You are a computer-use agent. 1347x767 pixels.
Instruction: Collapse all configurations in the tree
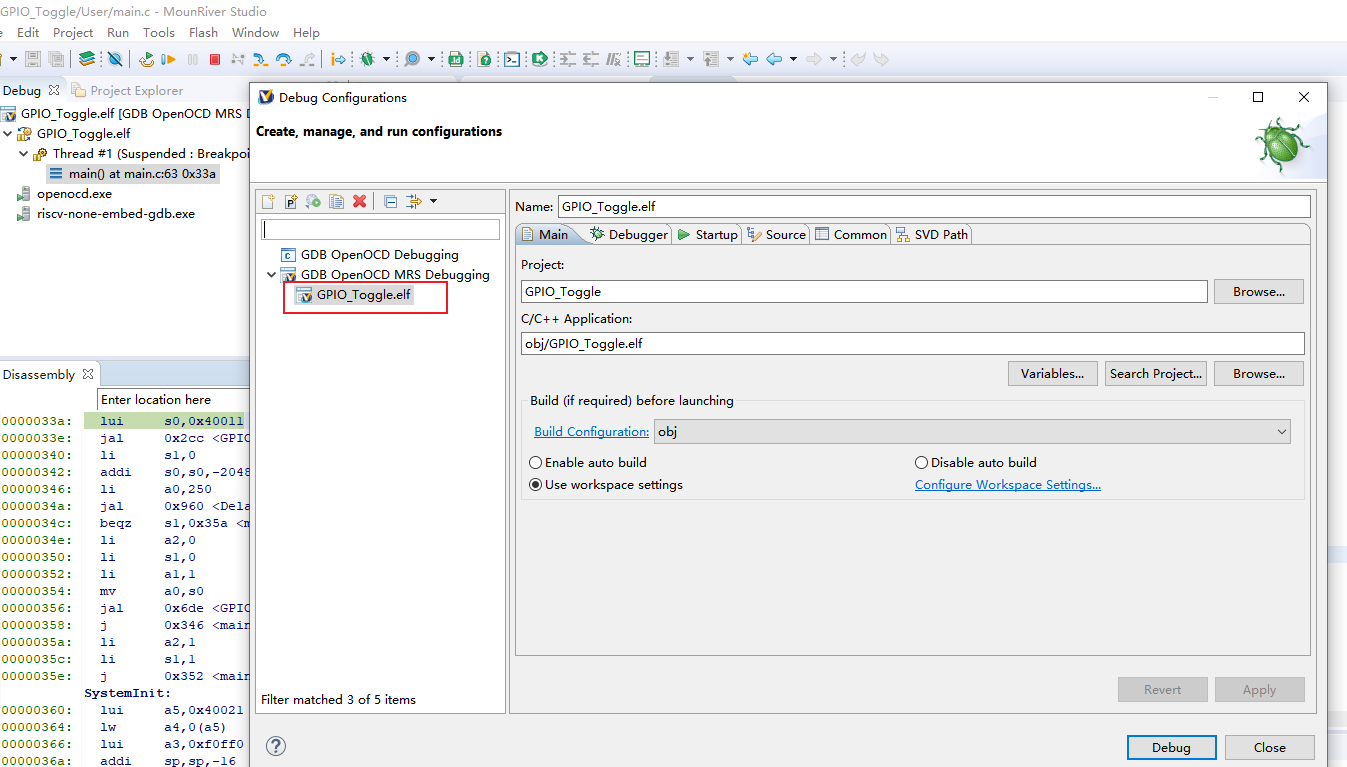pyautogui.click(x=390, y=201)
